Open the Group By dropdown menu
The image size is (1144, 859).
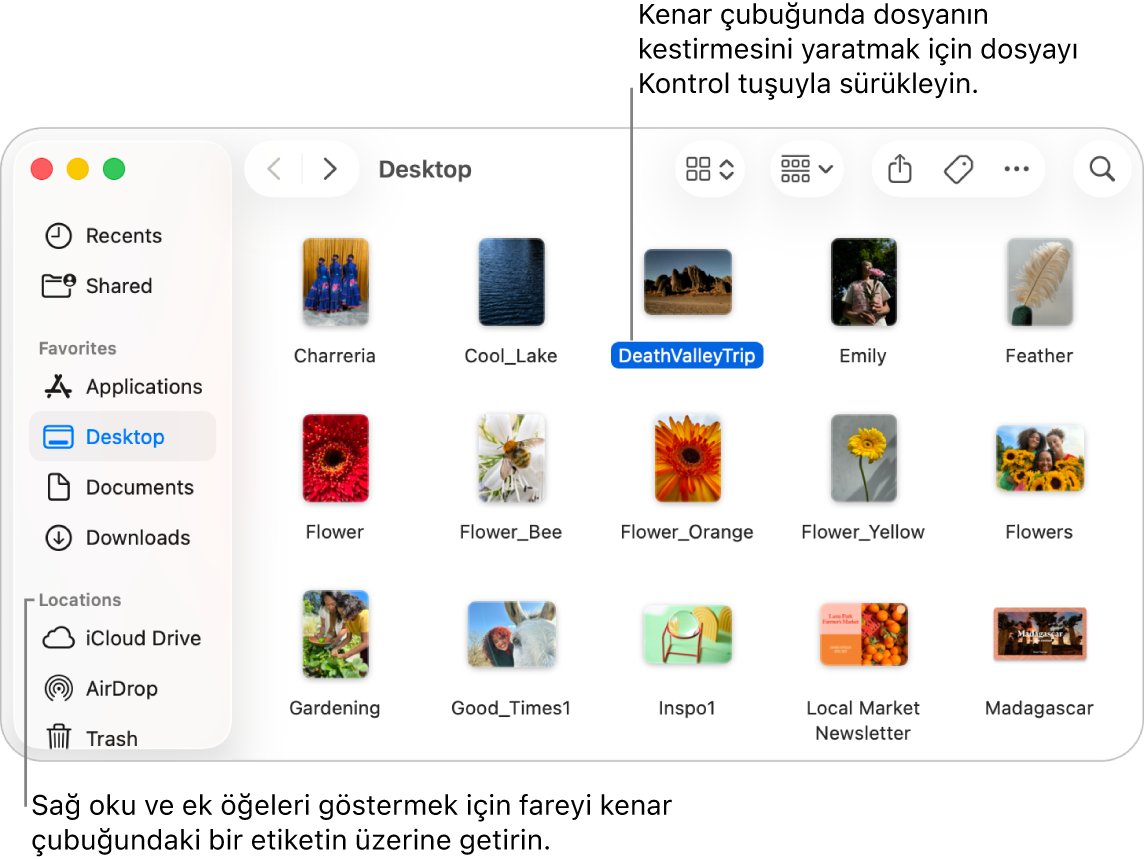(x=806, y=169)
